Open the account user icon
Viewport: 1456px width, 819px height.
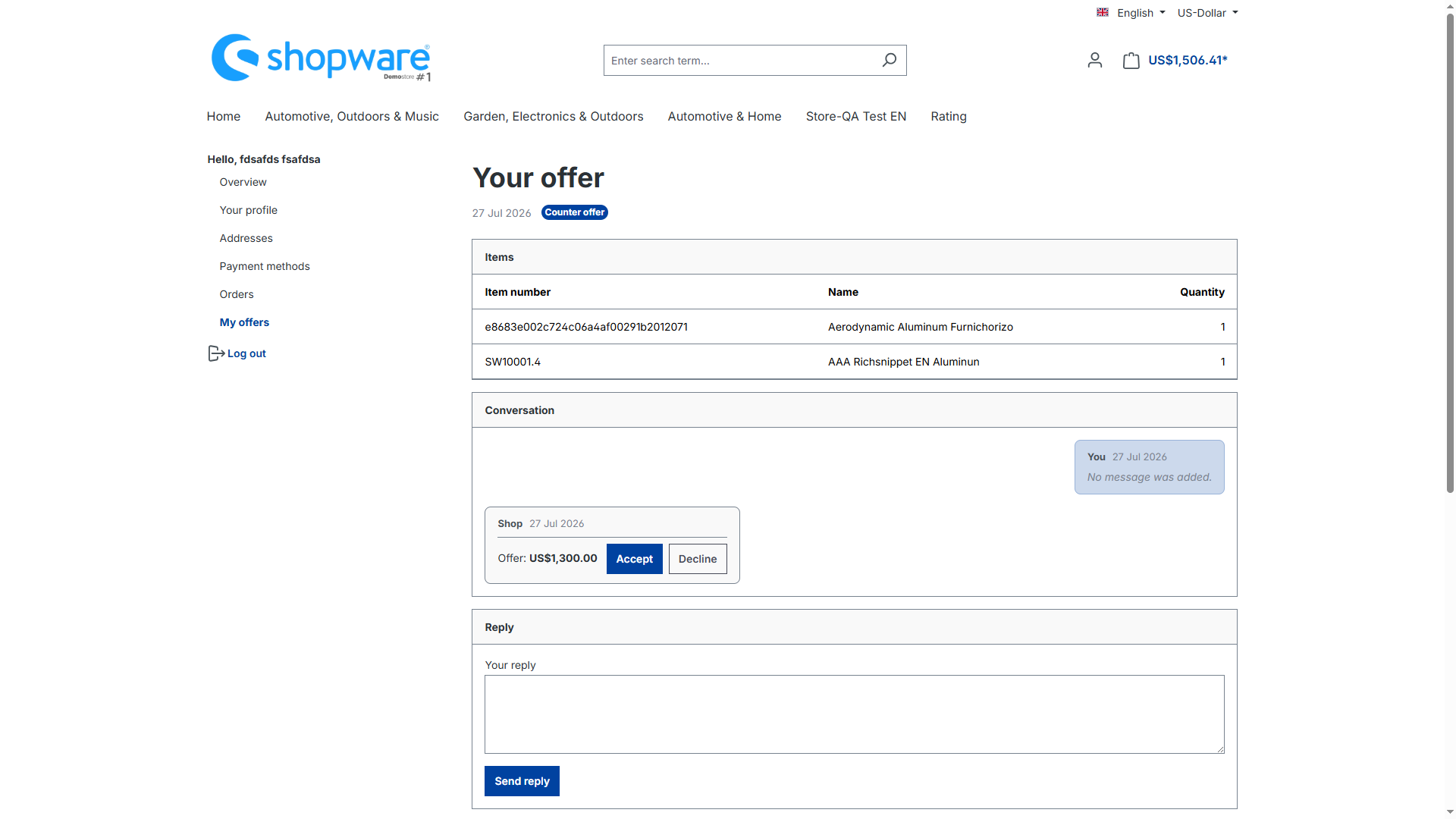tap(1094, 60)
